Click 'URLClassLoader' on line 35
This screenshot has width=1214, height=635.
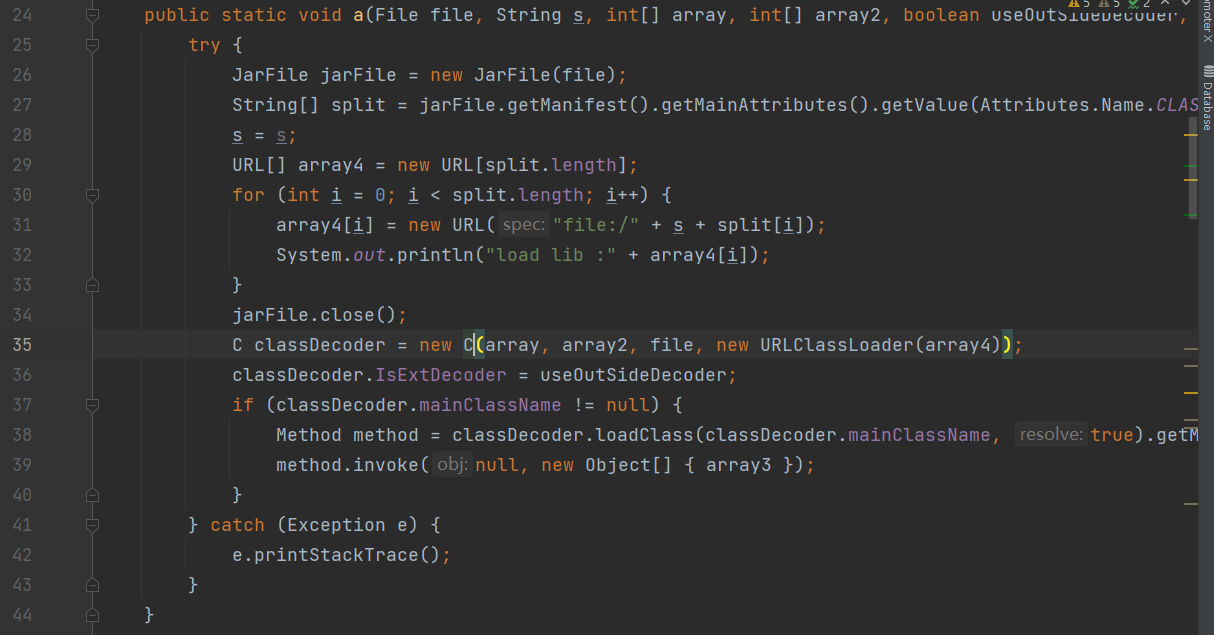(x=837, y=345)
